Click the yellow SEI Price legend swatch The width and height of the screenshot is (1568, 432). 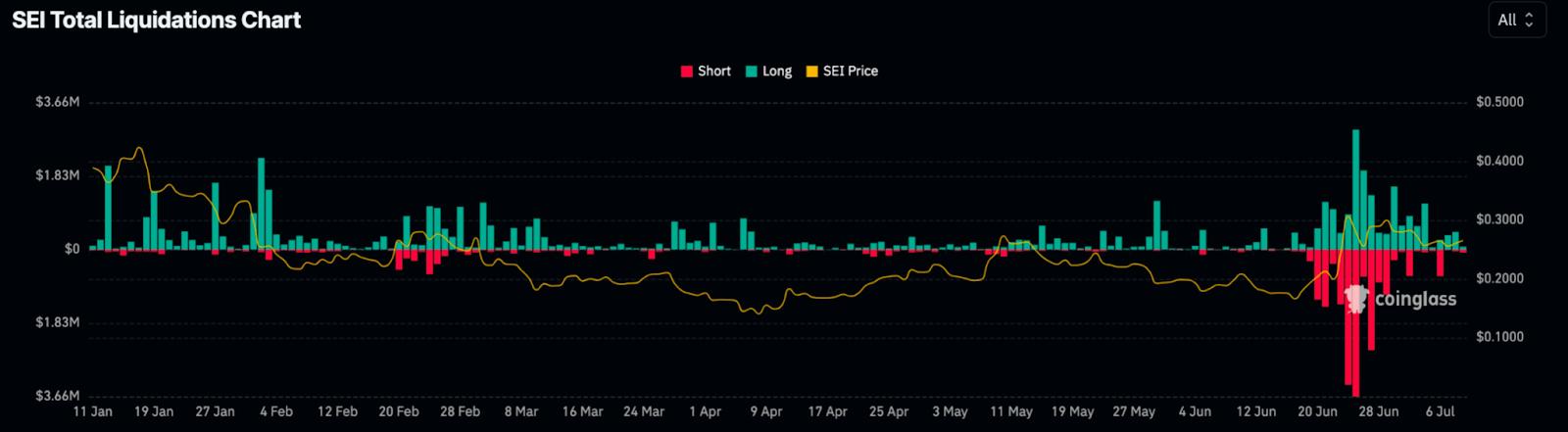[x=811, y=72]
